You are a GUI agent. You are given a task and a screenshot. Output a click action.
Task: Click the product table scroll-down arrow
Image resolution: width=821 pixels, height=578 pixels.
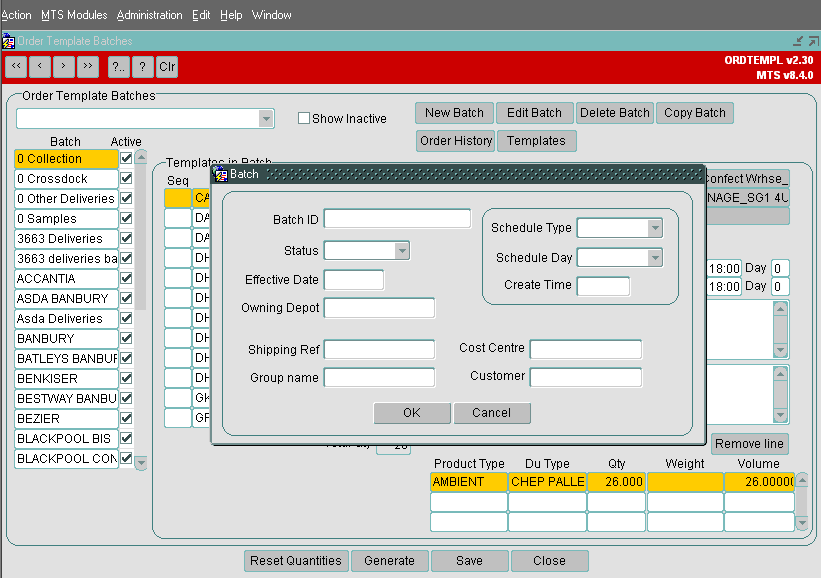point(802,523)
